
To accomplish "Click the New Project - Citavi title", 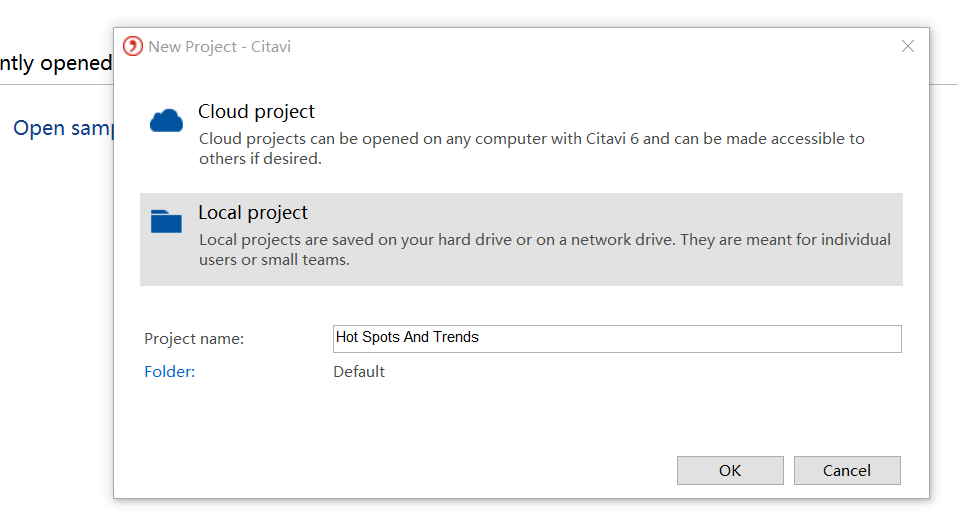I will [219, 46].
